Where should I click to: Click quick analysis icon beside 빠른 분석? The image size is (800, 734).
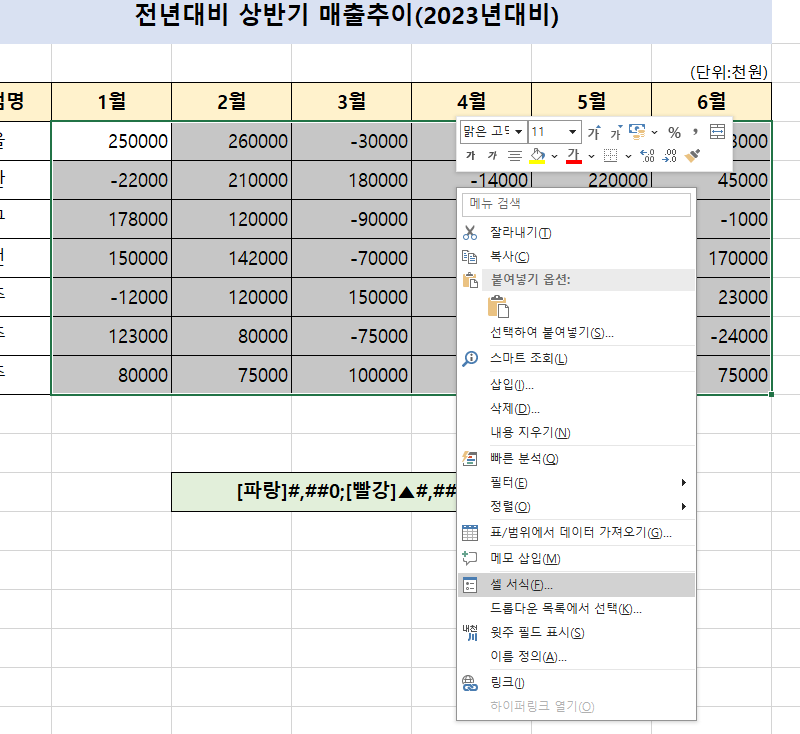point(470,459)
